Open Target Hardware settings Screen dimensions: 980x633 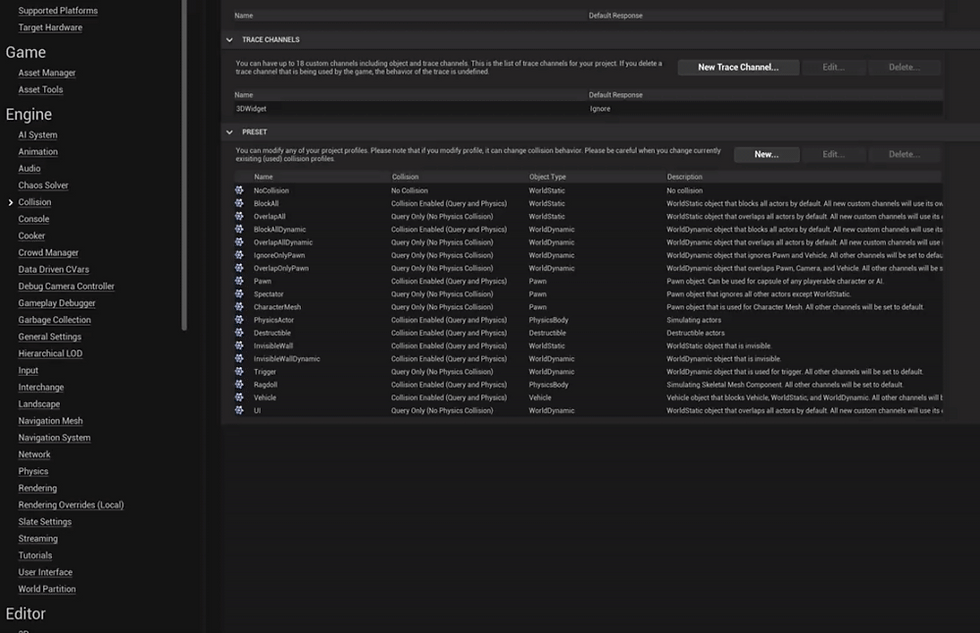(x=50, y=27)
